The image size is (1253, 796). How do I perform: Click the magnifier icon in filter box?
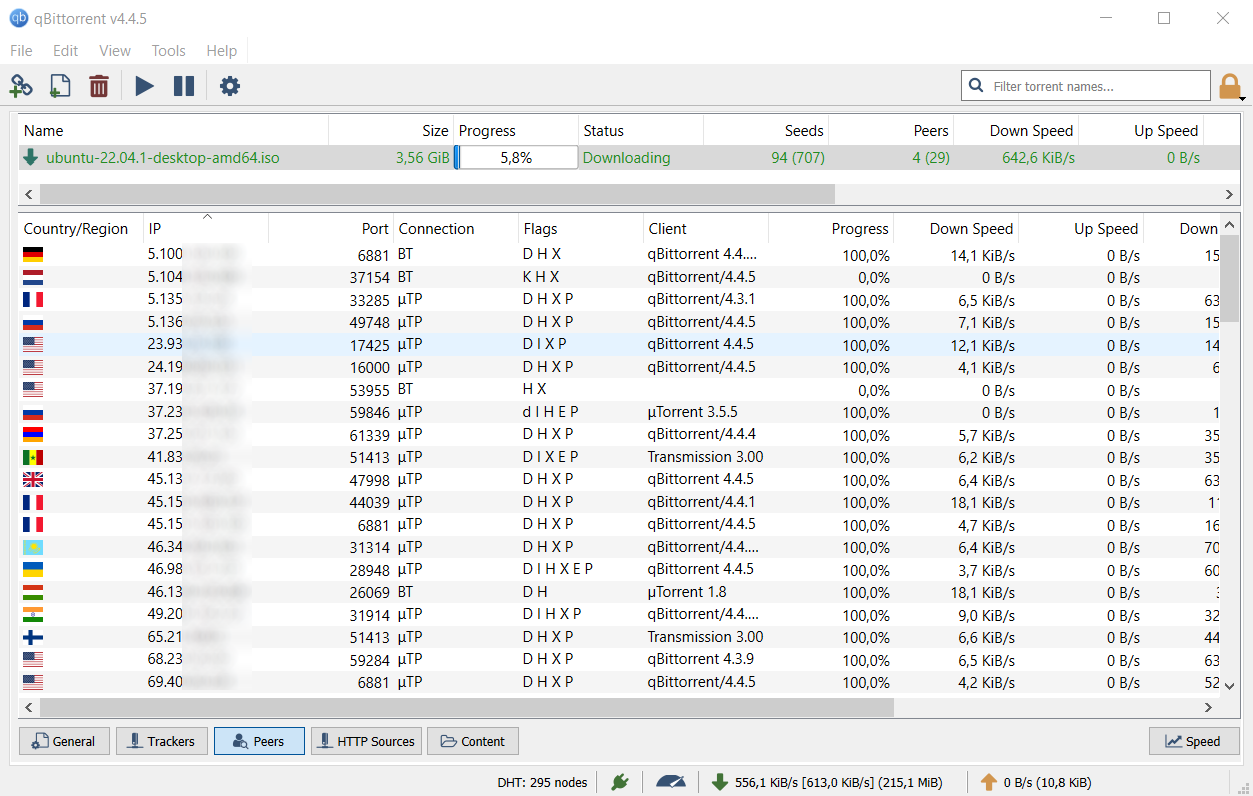[976, 86]
